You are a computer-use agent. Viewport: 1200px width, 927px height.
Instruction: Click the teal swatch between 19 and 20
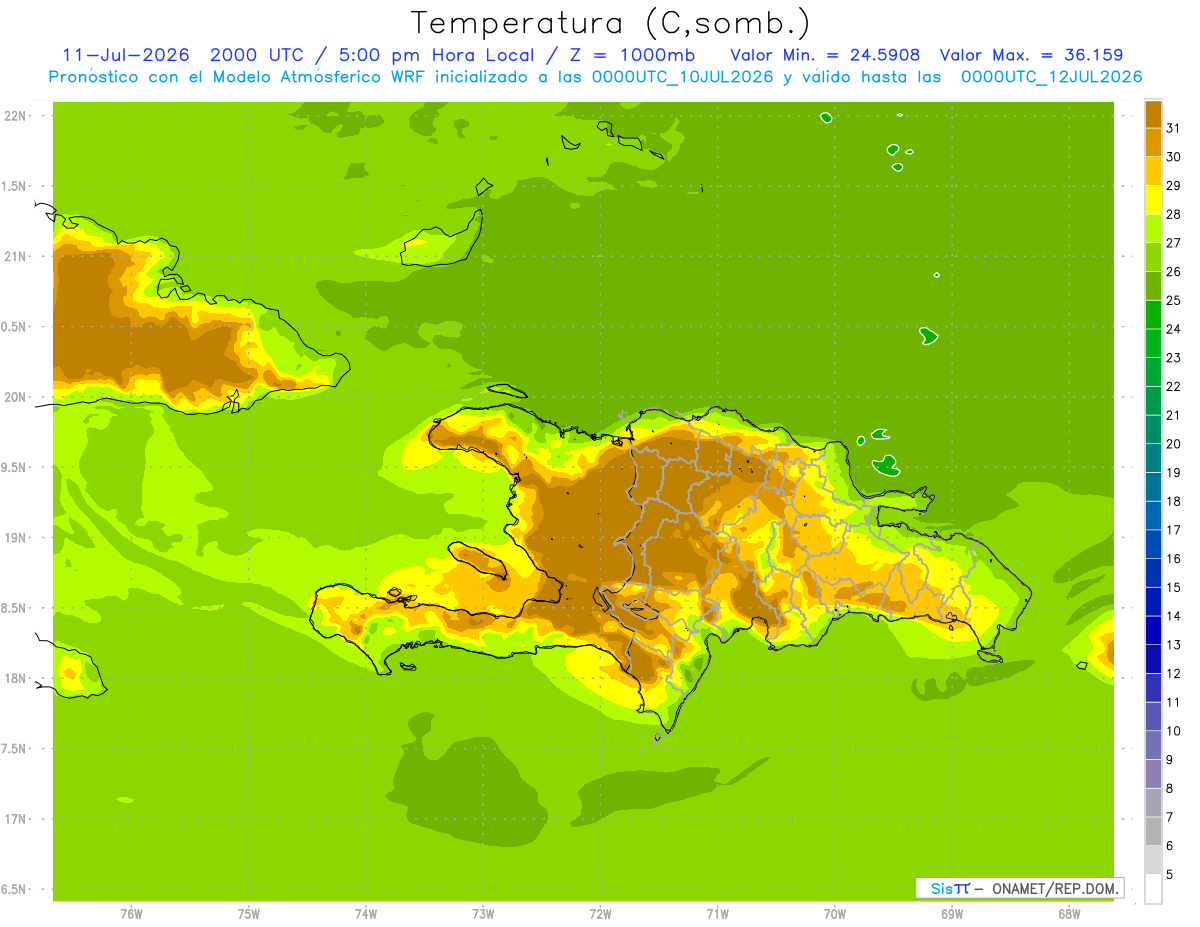pyautogui.click(x=1153, y=457)
